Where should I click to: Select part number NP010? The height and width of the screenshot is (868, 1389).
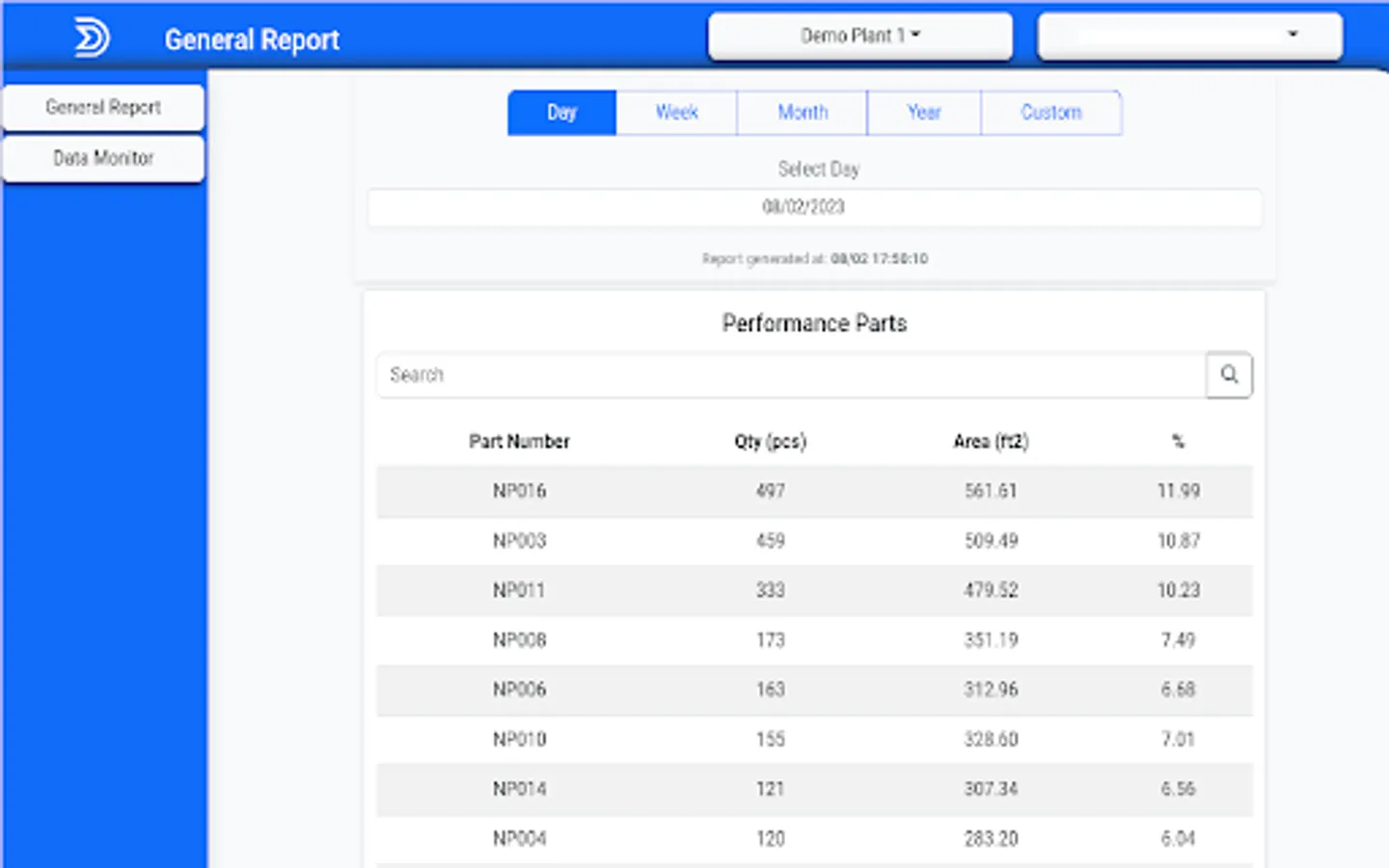[x=519, y=740]
